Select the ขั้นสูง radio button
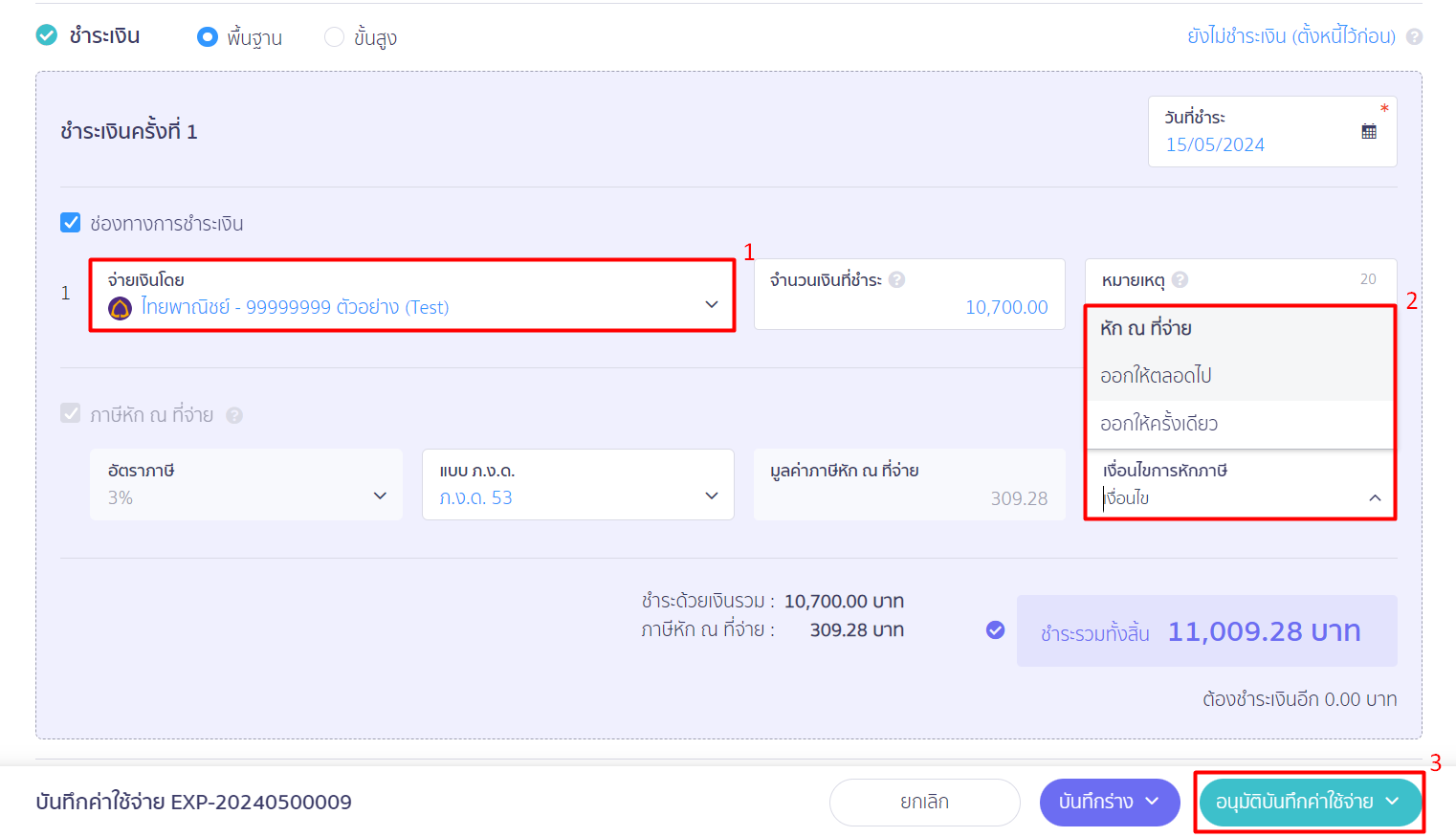The height and width of the screenshot is (837, 1456). [x=334, y=36]
